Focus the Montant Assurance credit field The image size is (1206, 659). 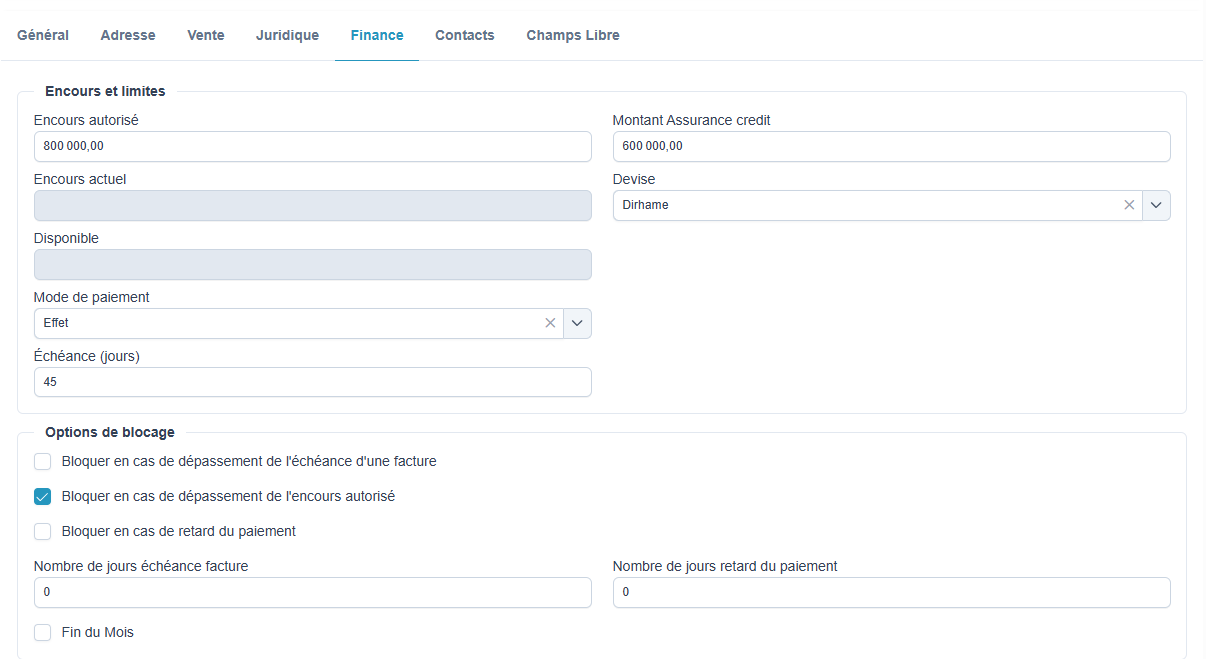point(890,146)
